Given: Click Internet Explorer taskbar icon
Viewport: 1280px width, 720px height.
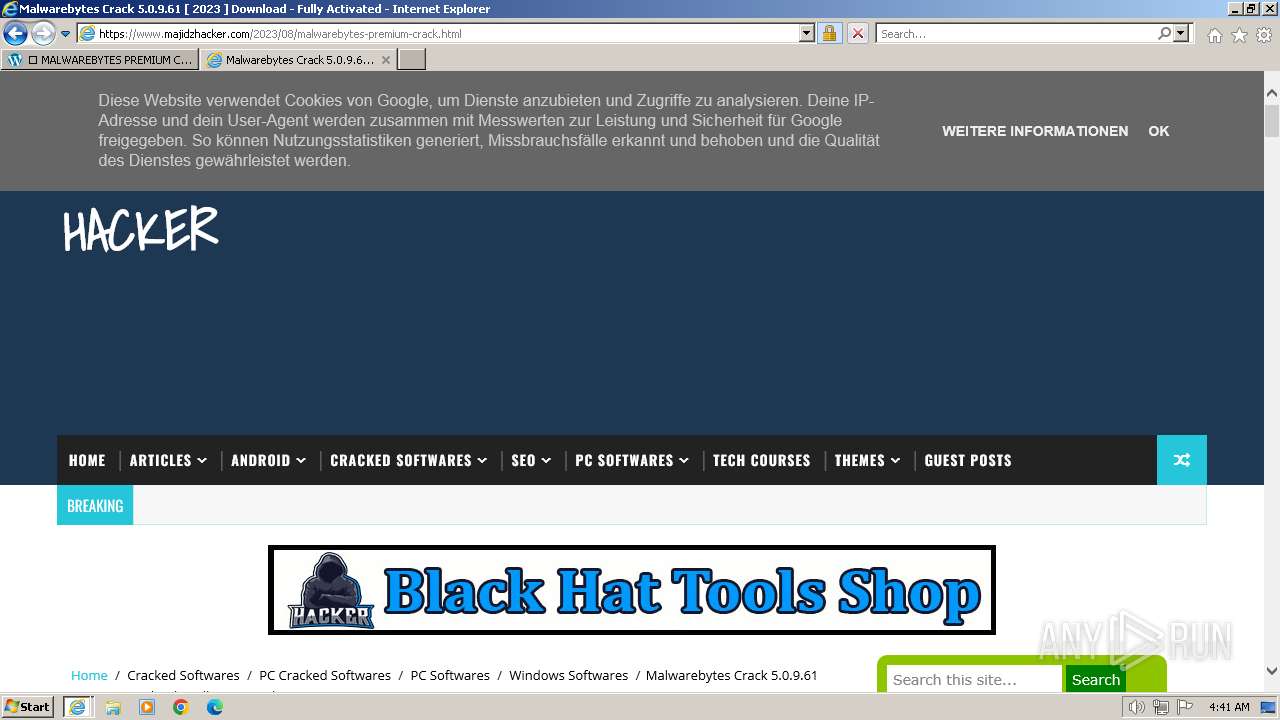Looking at the screenshot, I should click(77, 707).
